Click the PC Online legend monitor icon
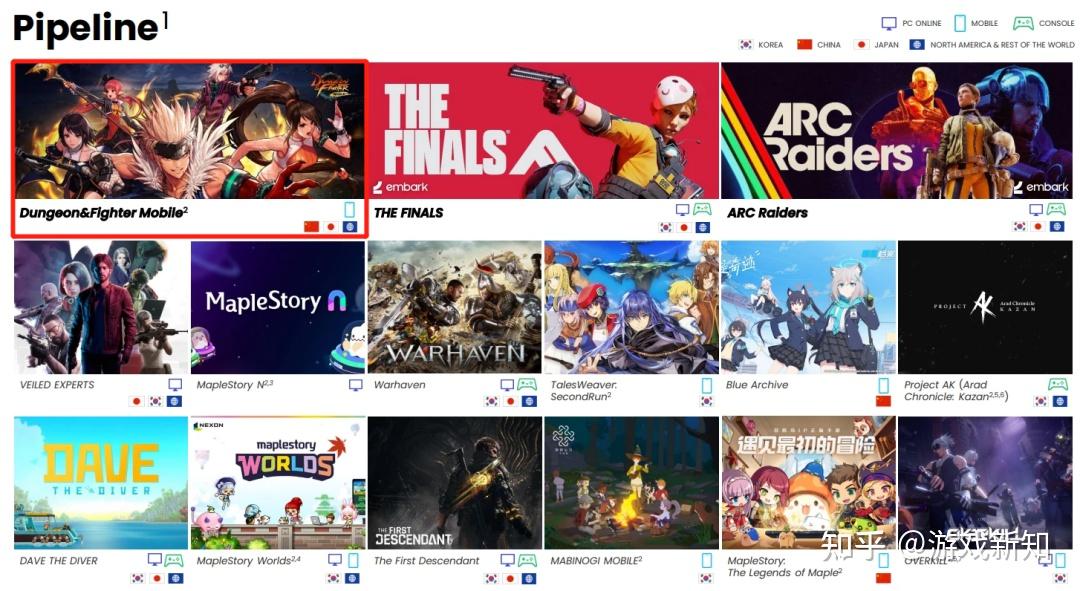Image resolution: width=1080 pixels, height=591 pixels. [x=889, y=23]
